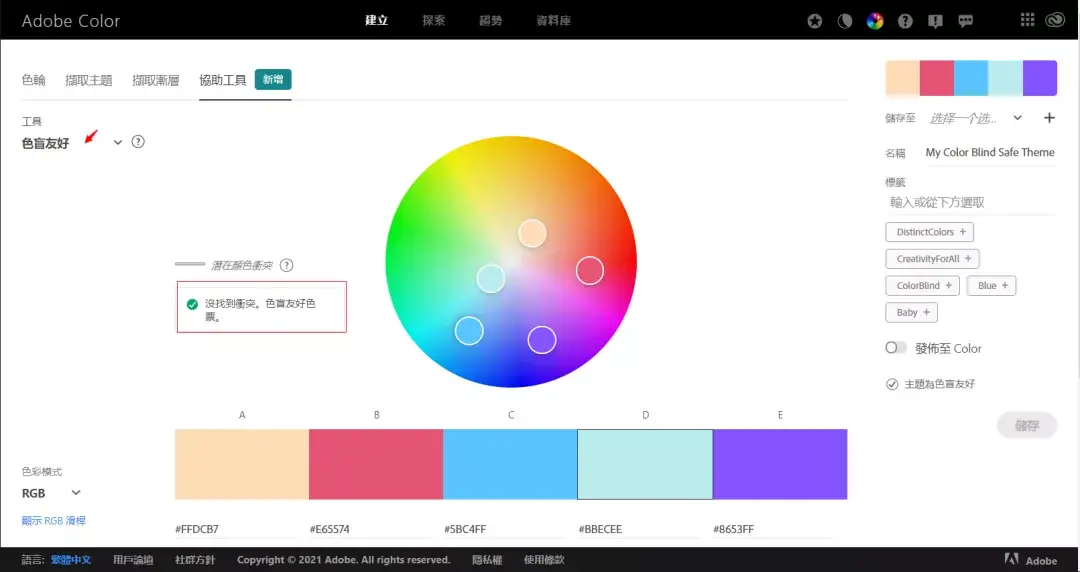Open the 使用條款 footer link
This screenshot has width=1080, height=572.
tap(544, 560)
